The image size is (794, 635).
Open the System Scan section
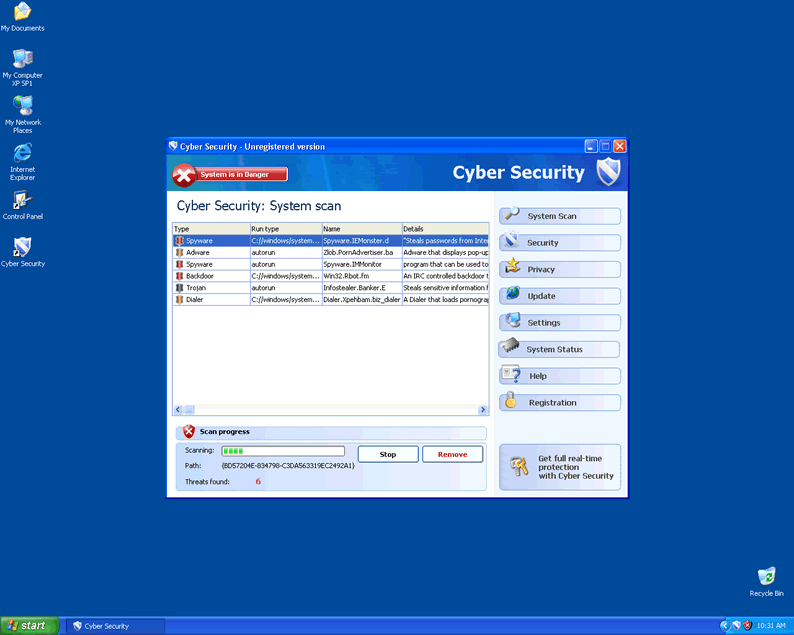[560, 216]
